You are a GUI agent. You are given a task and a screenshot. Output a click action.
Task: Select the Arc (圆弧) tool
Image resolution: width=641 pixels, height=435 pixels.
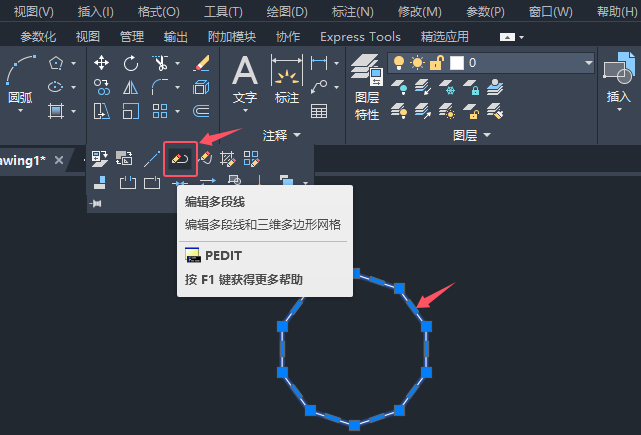point(20,80)
